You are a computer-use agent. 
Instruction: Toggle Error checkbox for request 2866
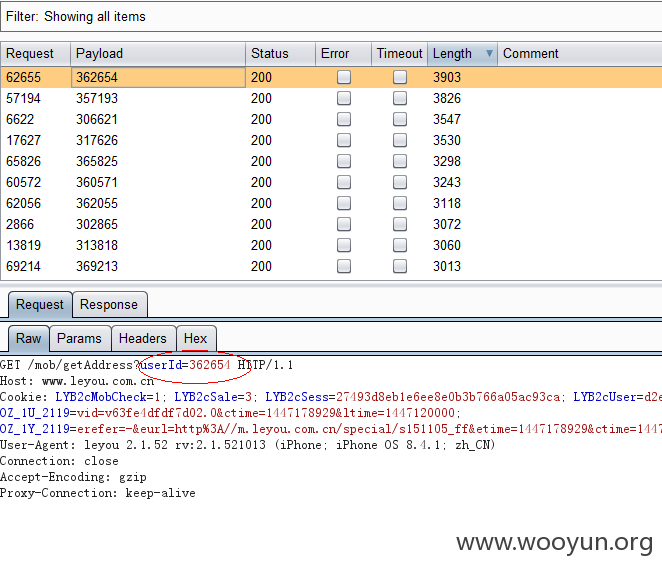344,224
